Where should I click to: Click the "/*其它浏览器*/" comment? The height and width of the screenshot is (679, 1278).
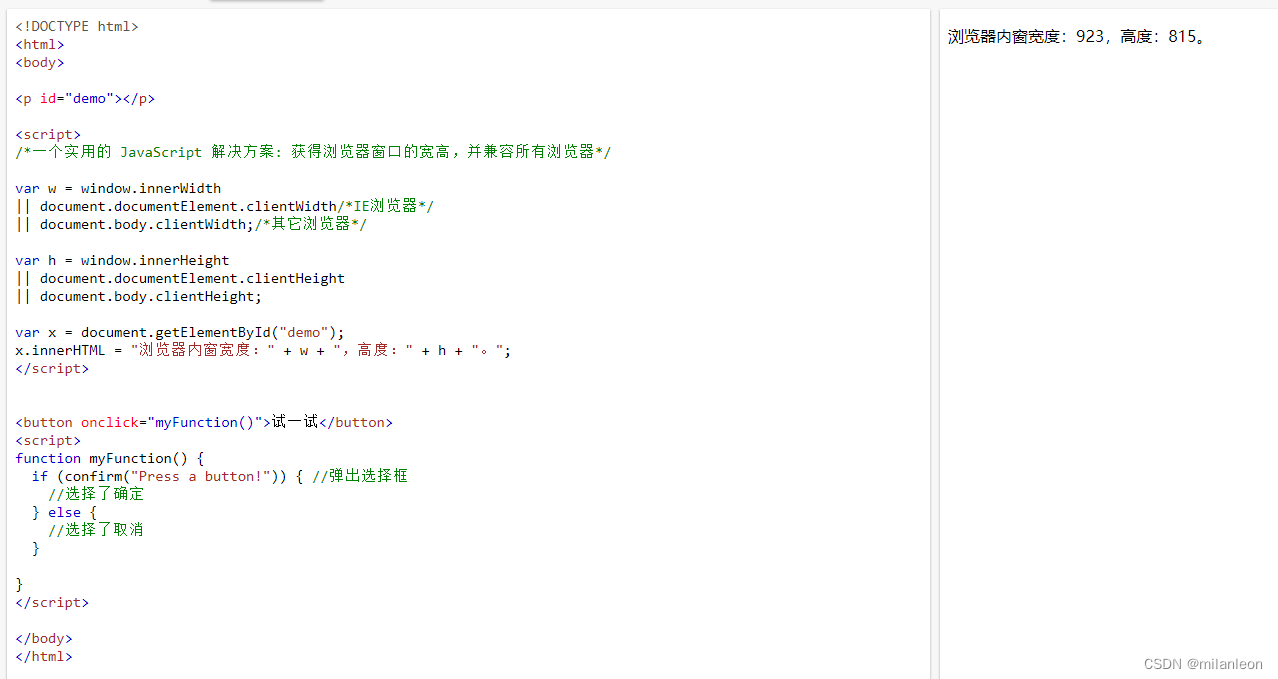311,224
